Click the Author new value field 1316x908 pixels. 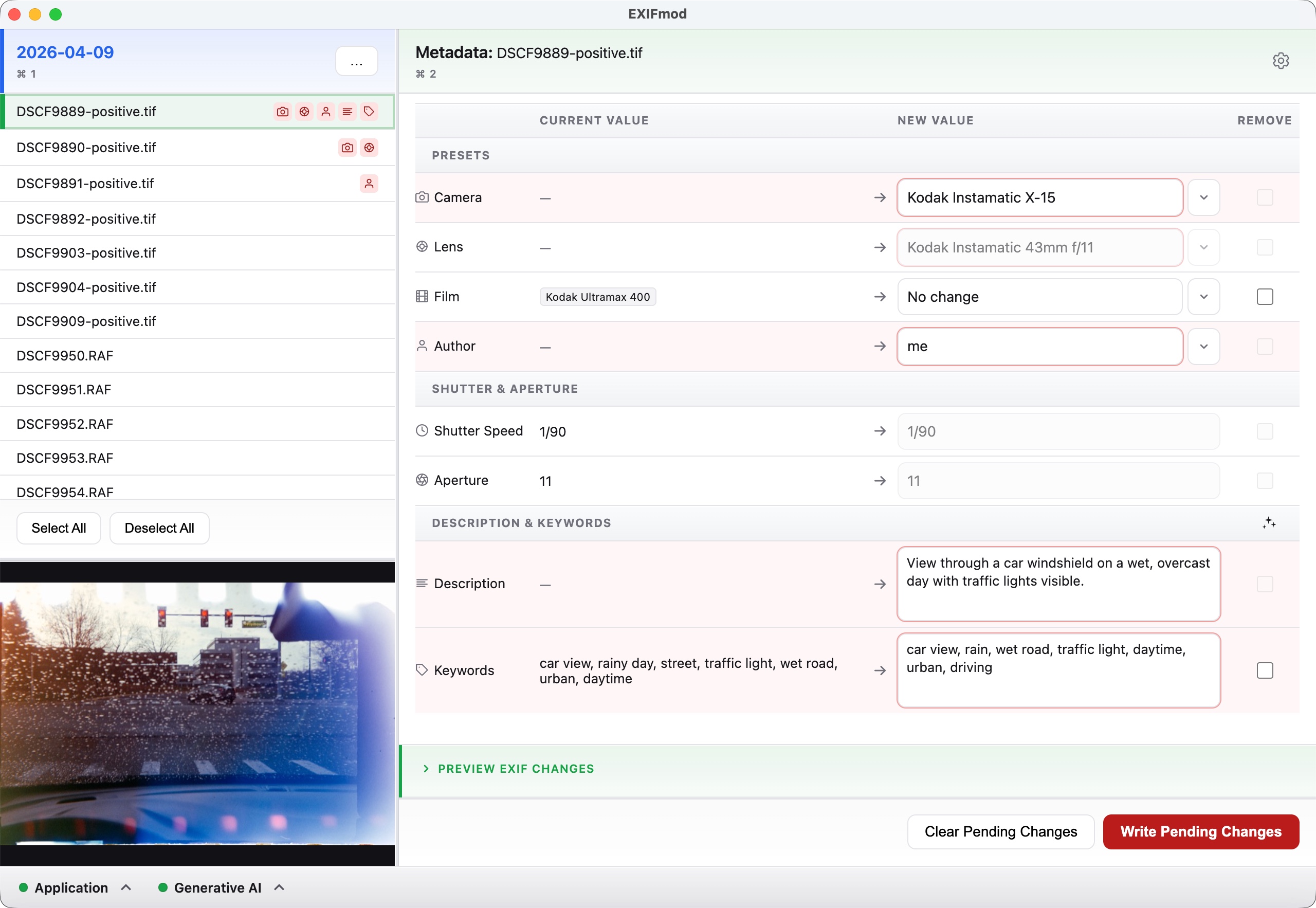(x=1039, y=347)
